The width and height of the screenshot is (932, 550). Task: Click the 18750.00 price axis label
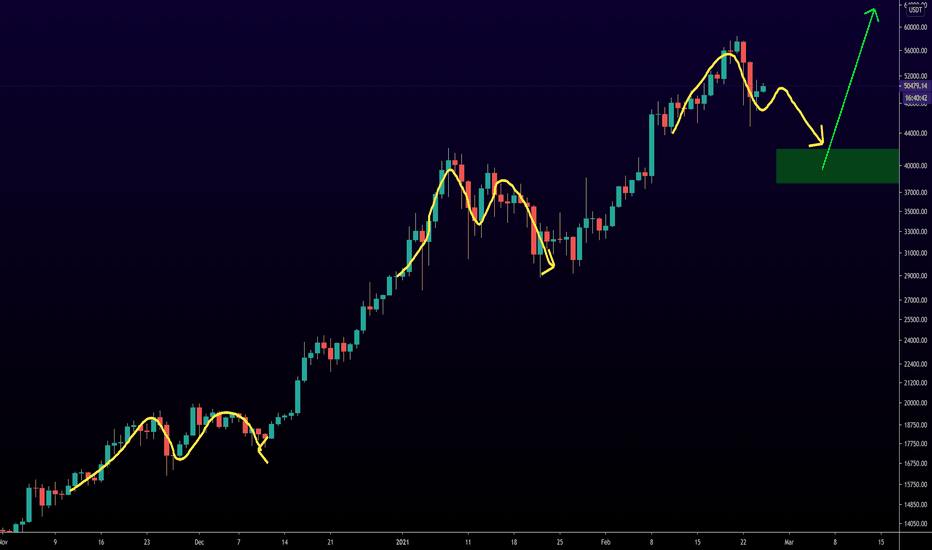[916, 425]
